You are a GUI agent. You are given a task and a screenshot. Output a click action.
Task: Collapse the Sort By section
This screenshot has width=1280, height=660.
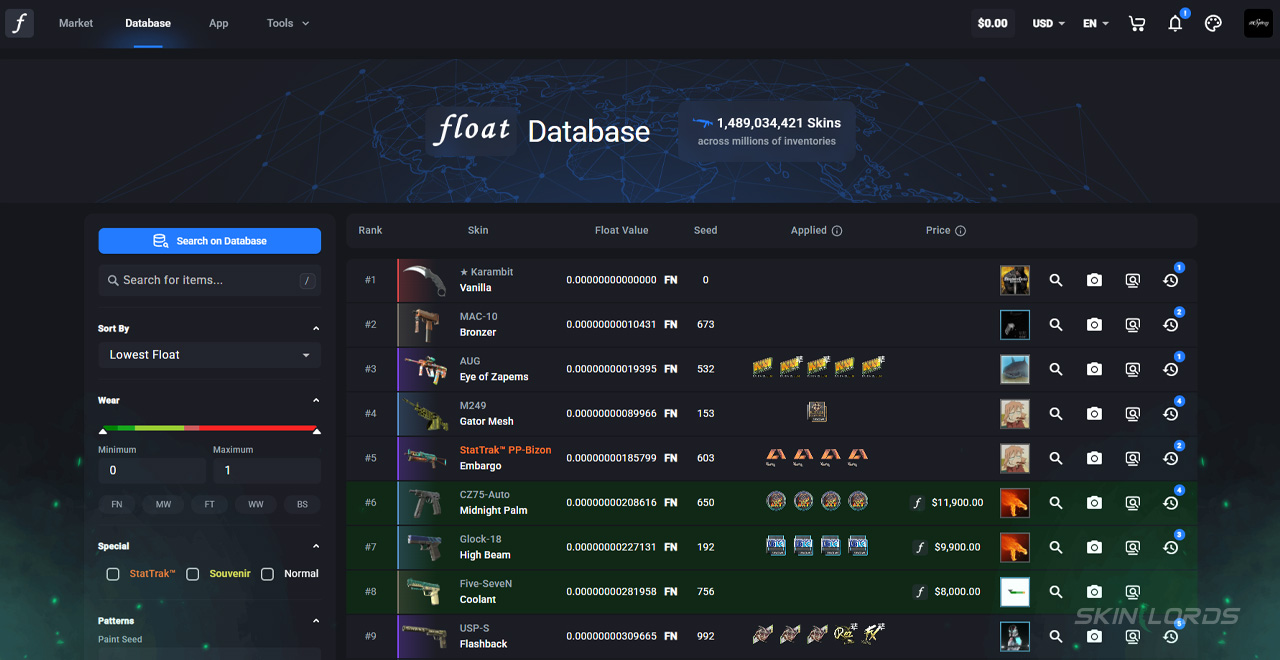316,328
